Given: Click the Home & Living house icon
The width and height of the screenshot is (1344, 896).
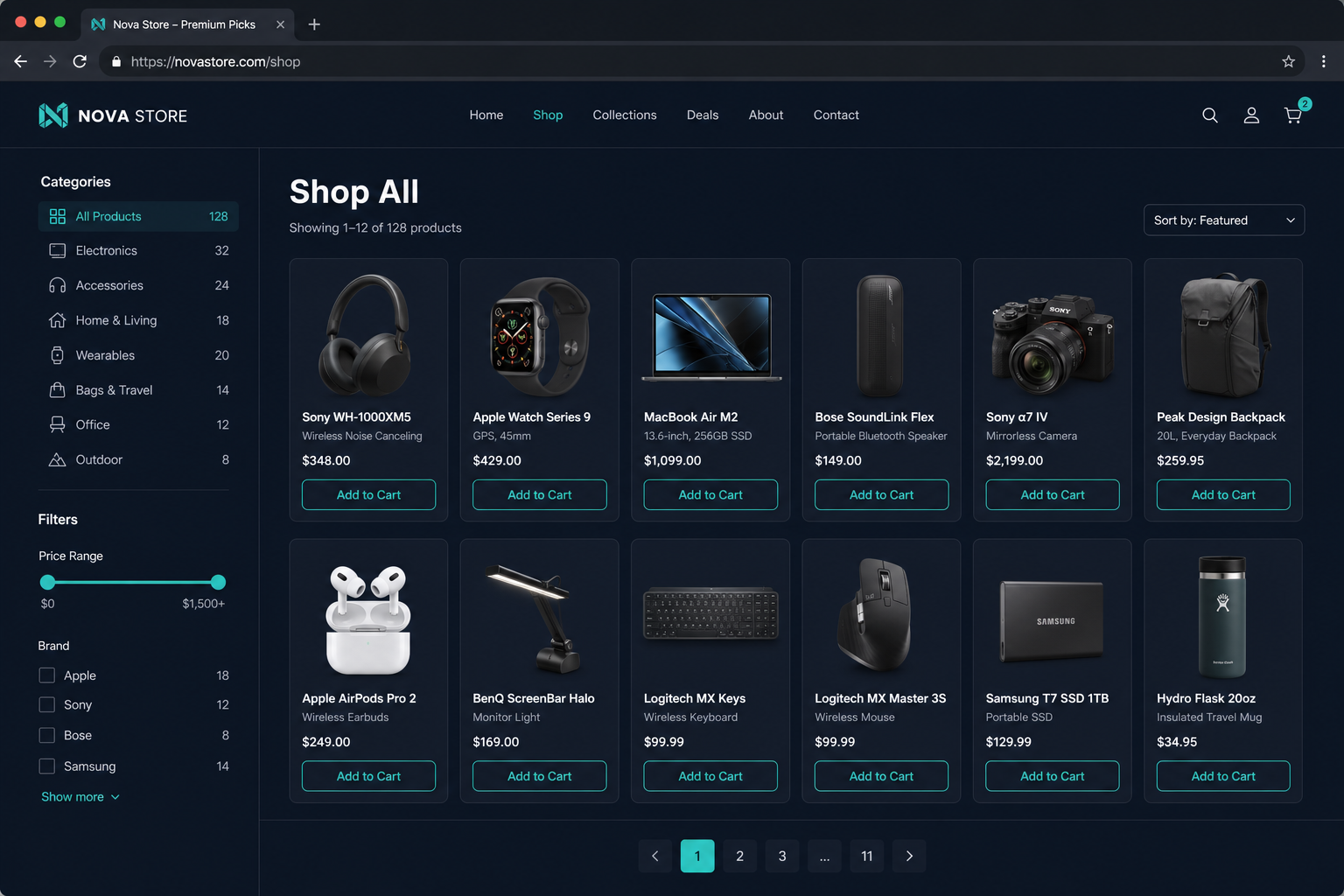Looking at the screenshot, I should tap(58, 320).
